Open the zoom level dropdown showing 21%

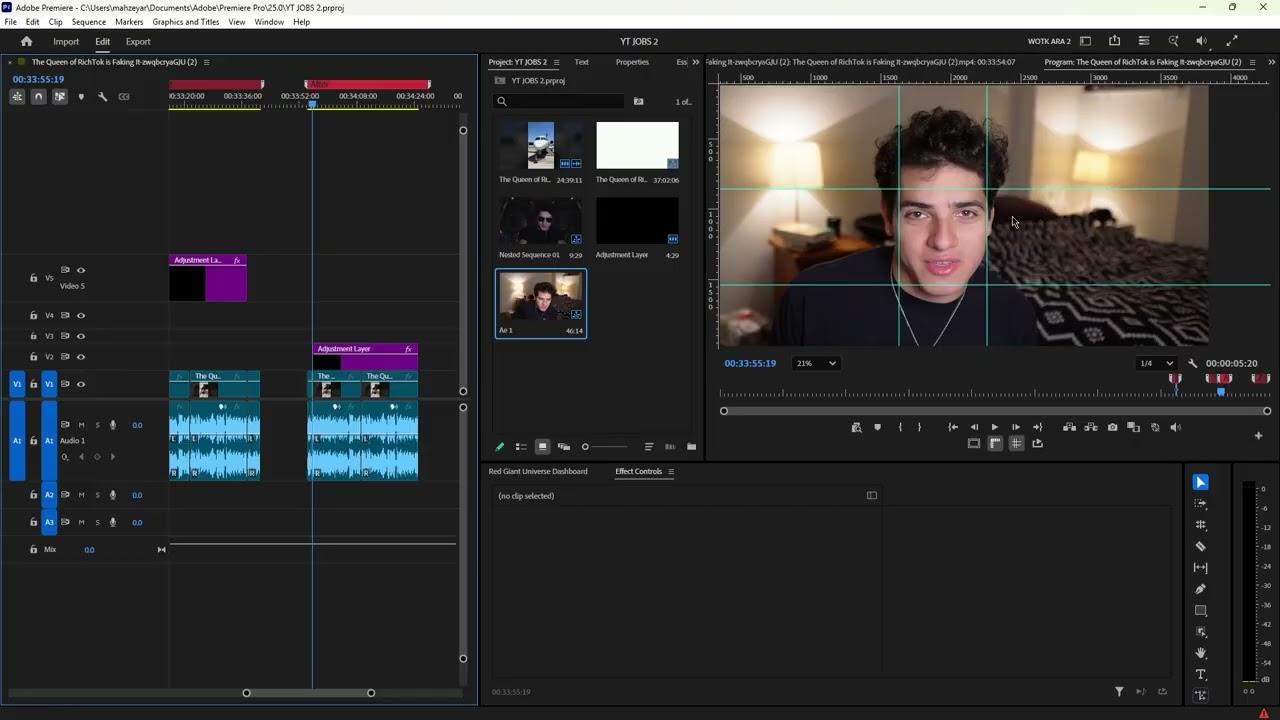click(x=815, y=363)
